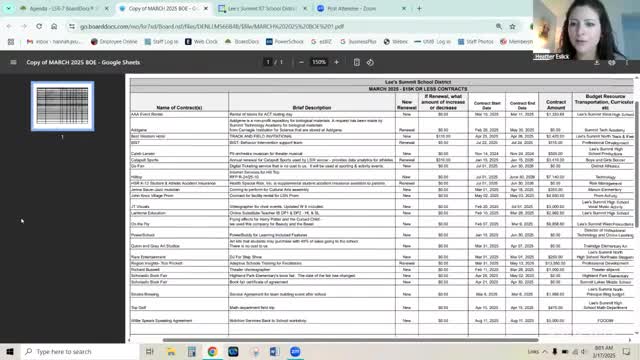640x360 pixels.
Task: Open the BoardDocs bookmark
Action: pos(242,42)
